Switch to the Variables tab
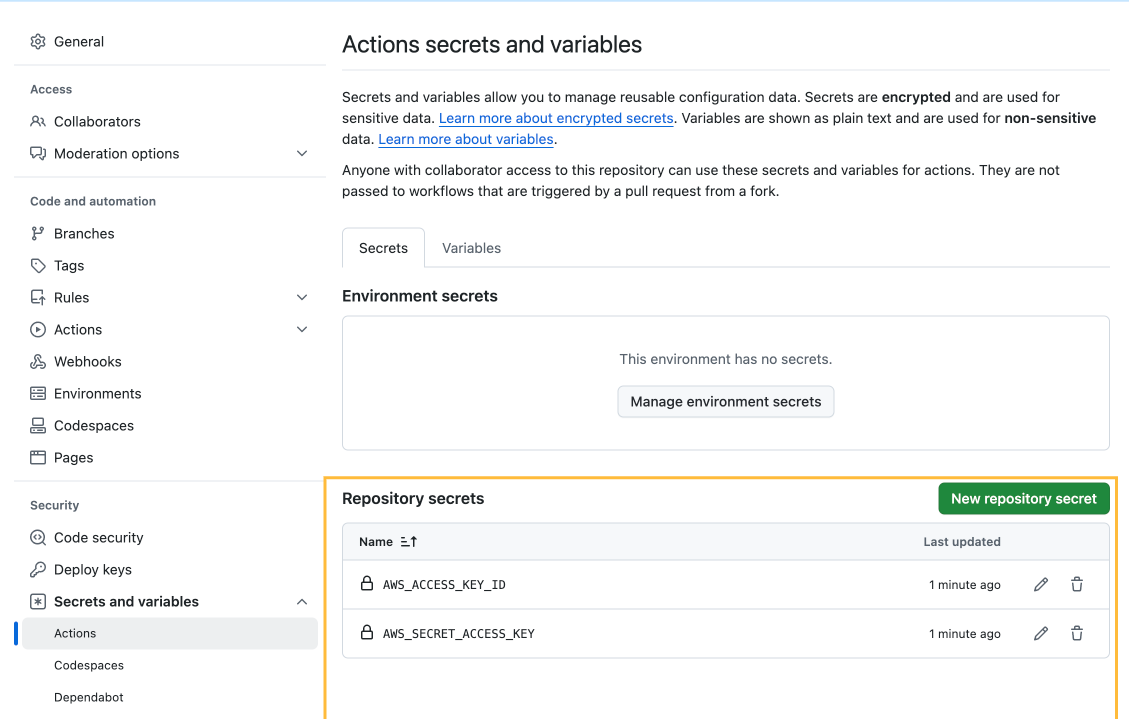 pos(471,248)
